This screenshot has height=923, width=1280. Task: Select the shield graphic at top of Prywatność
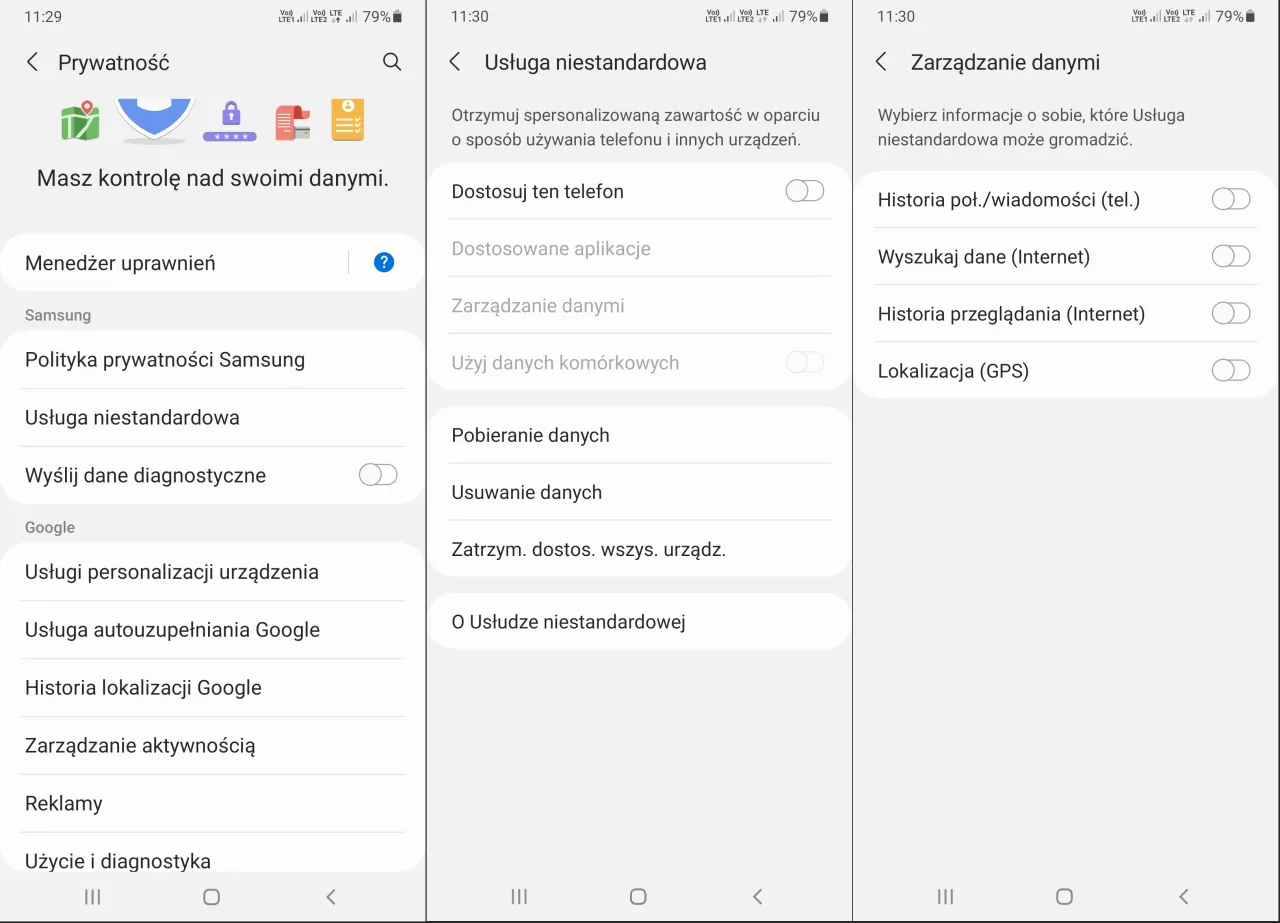click(153, 118)
